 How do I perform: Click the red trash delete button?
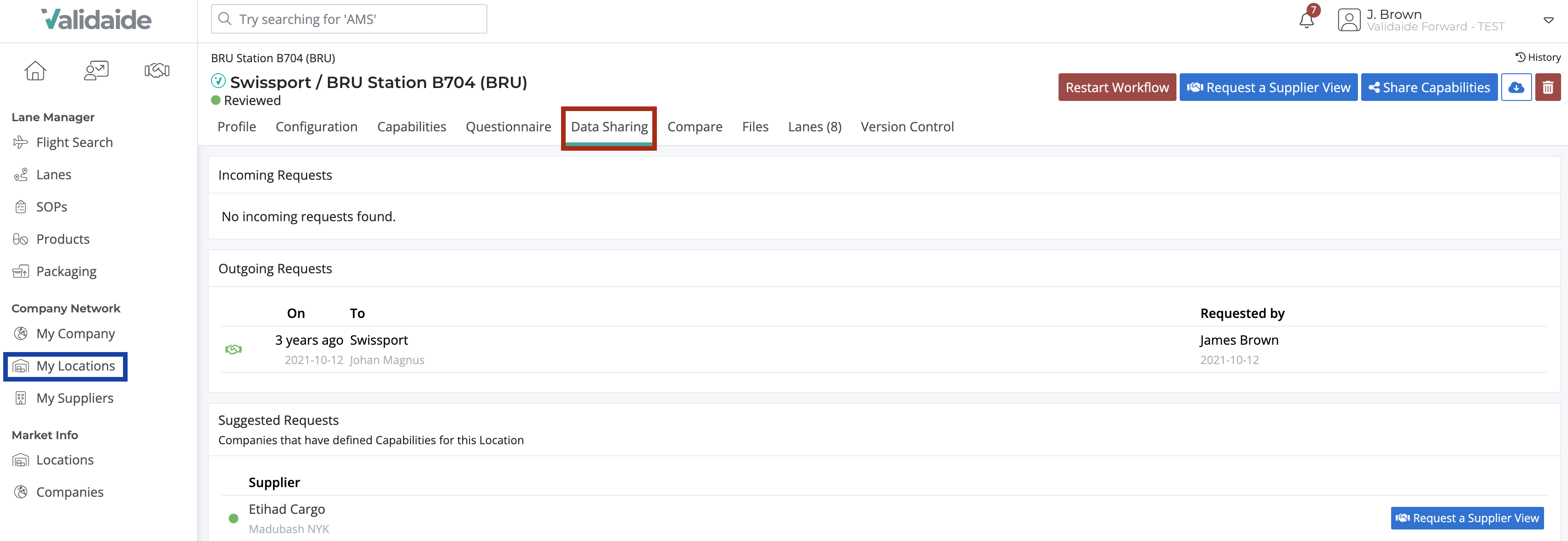1548,88
